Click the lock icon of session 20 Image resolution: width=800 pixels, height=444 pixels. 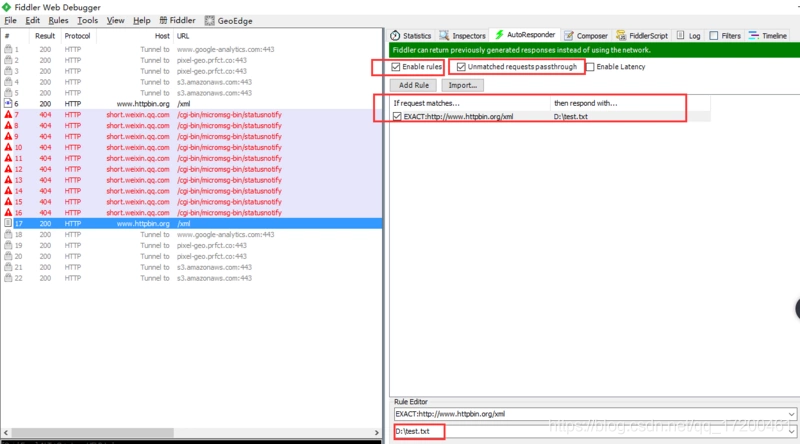8,256
